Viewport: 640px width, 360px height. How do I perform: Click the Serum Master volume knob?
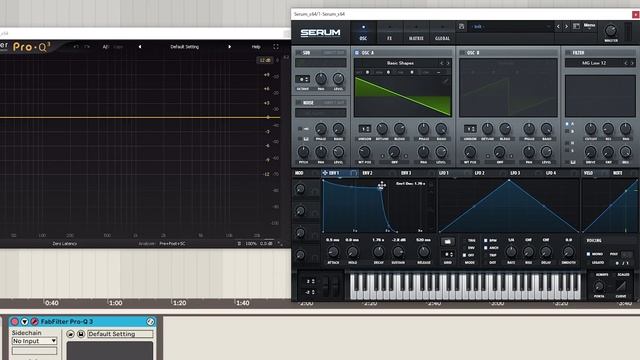611,31
